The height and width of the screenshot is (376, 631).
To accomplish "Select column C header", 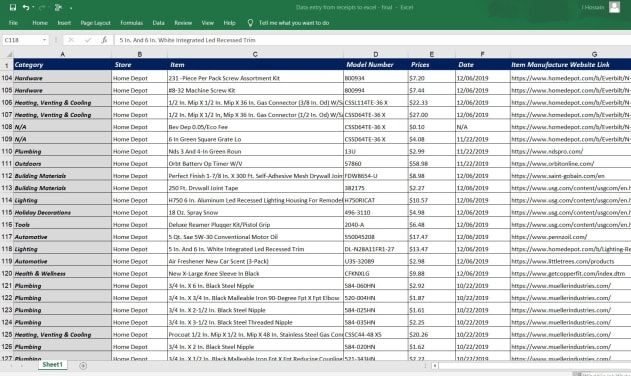I will pyautogui.click(x=255, y=54).
